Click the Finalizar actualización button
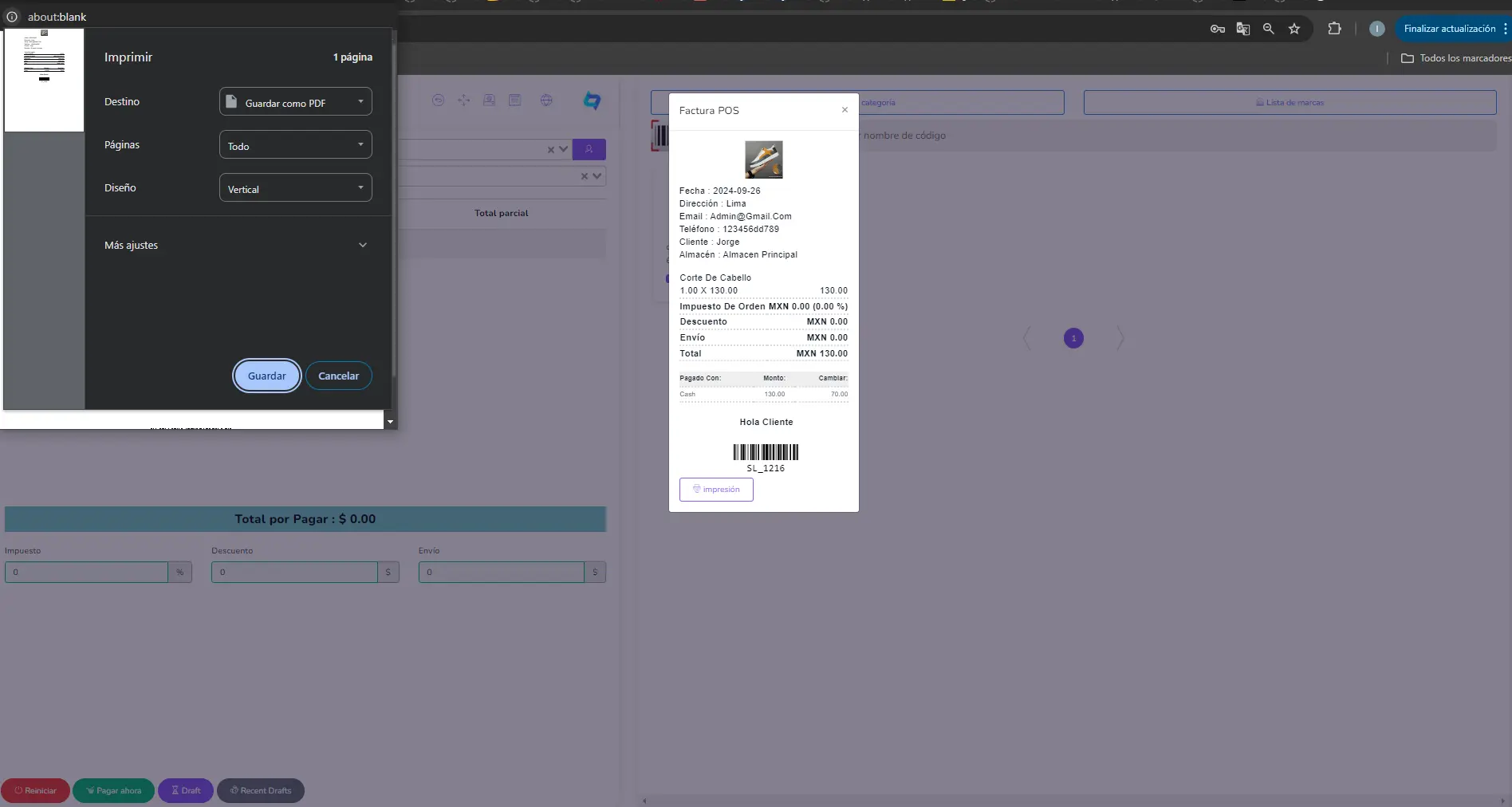 [1449, 29]
